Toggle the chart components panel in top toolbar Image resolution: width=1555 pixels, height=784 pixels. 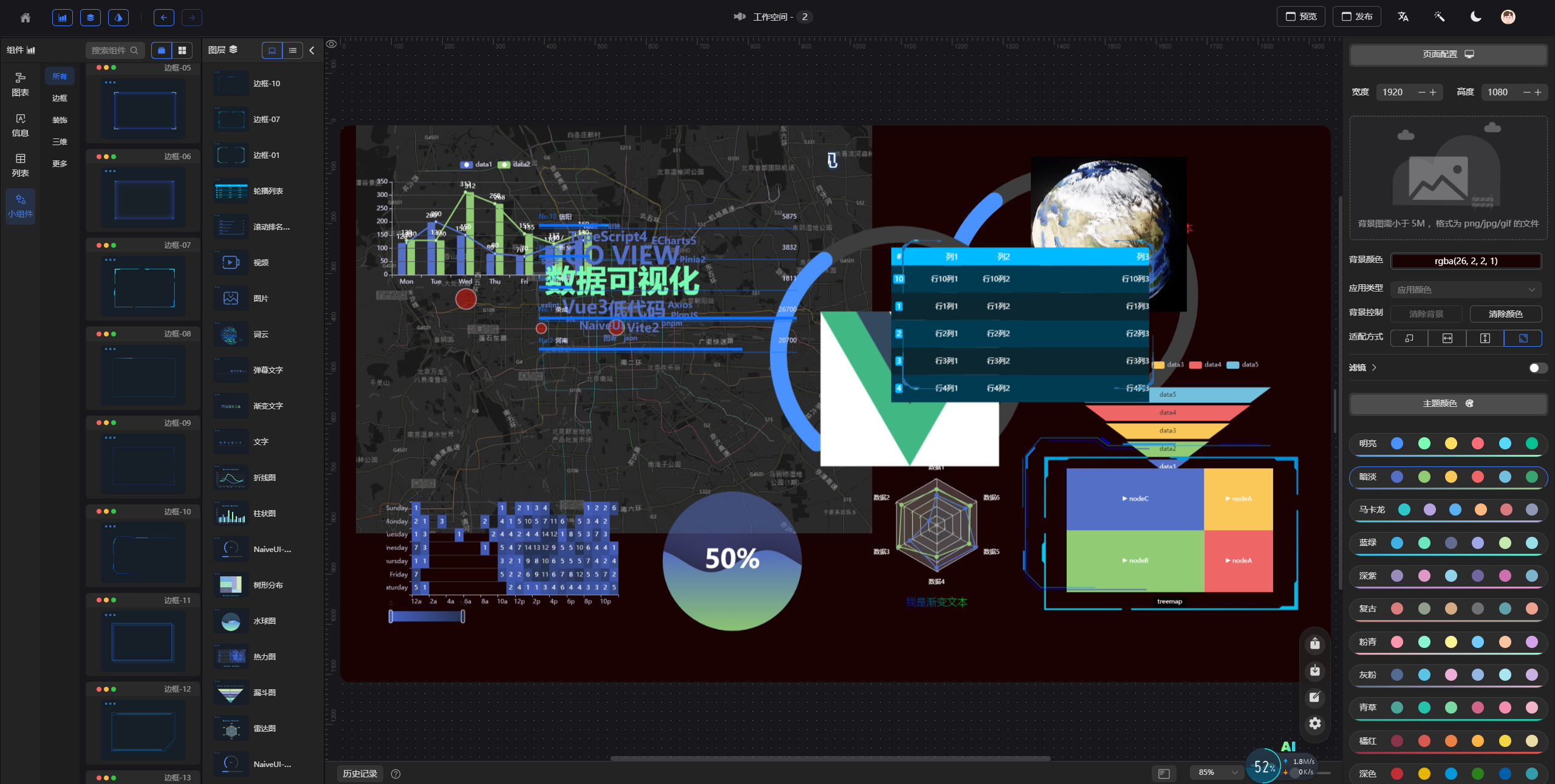tap(63, 18)
